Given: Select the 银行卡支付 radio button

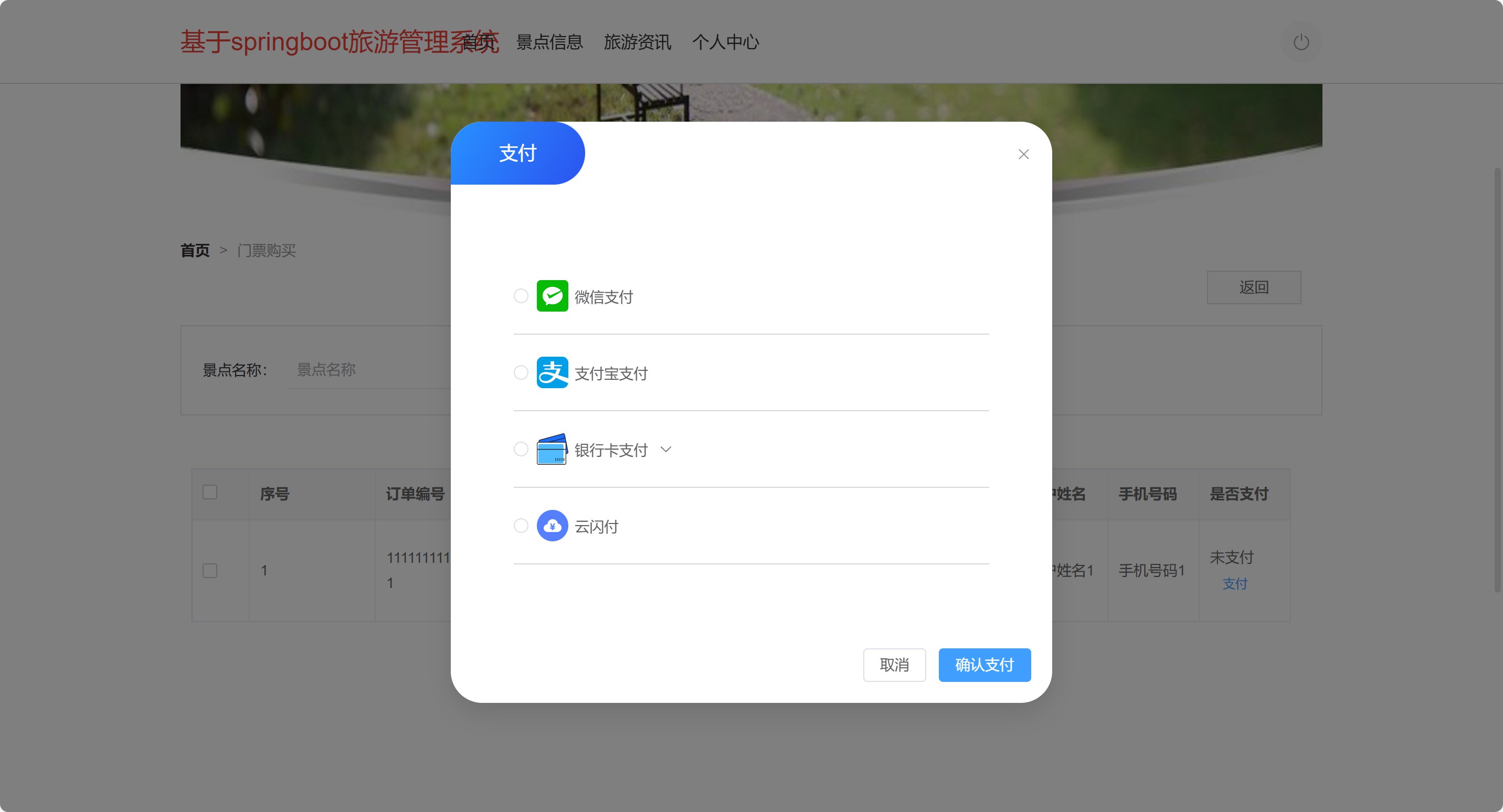Looking at the screenshot, I should point(521,449).
